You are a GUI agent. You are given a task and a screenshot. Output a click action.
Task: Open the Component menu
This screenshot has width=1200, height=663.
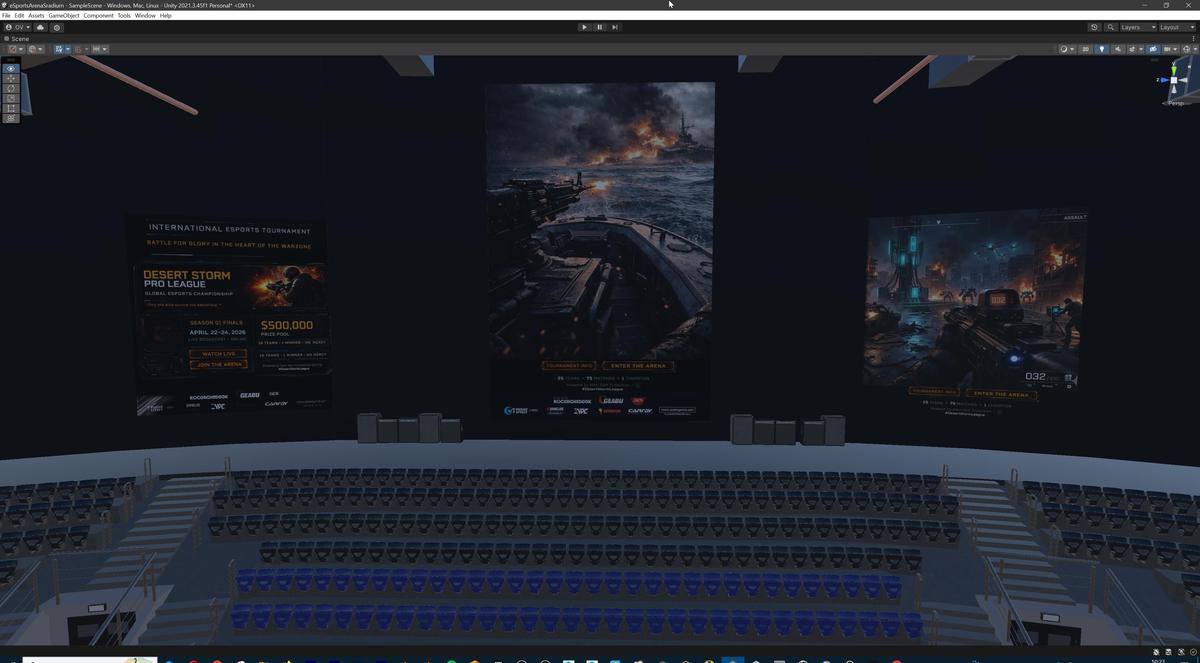(x=98, y=16)
